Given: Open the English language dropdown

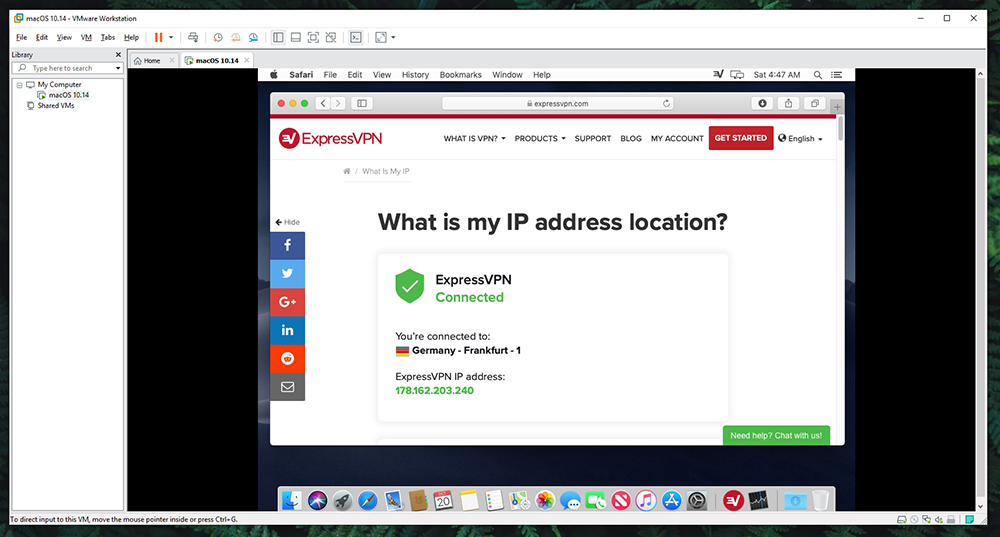Looking at the screenshot, I should 800,138.
